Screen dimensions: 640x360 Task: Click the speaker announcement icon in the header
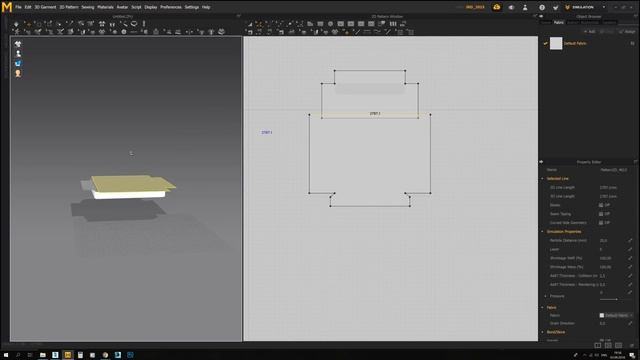(x=511, y=7)
